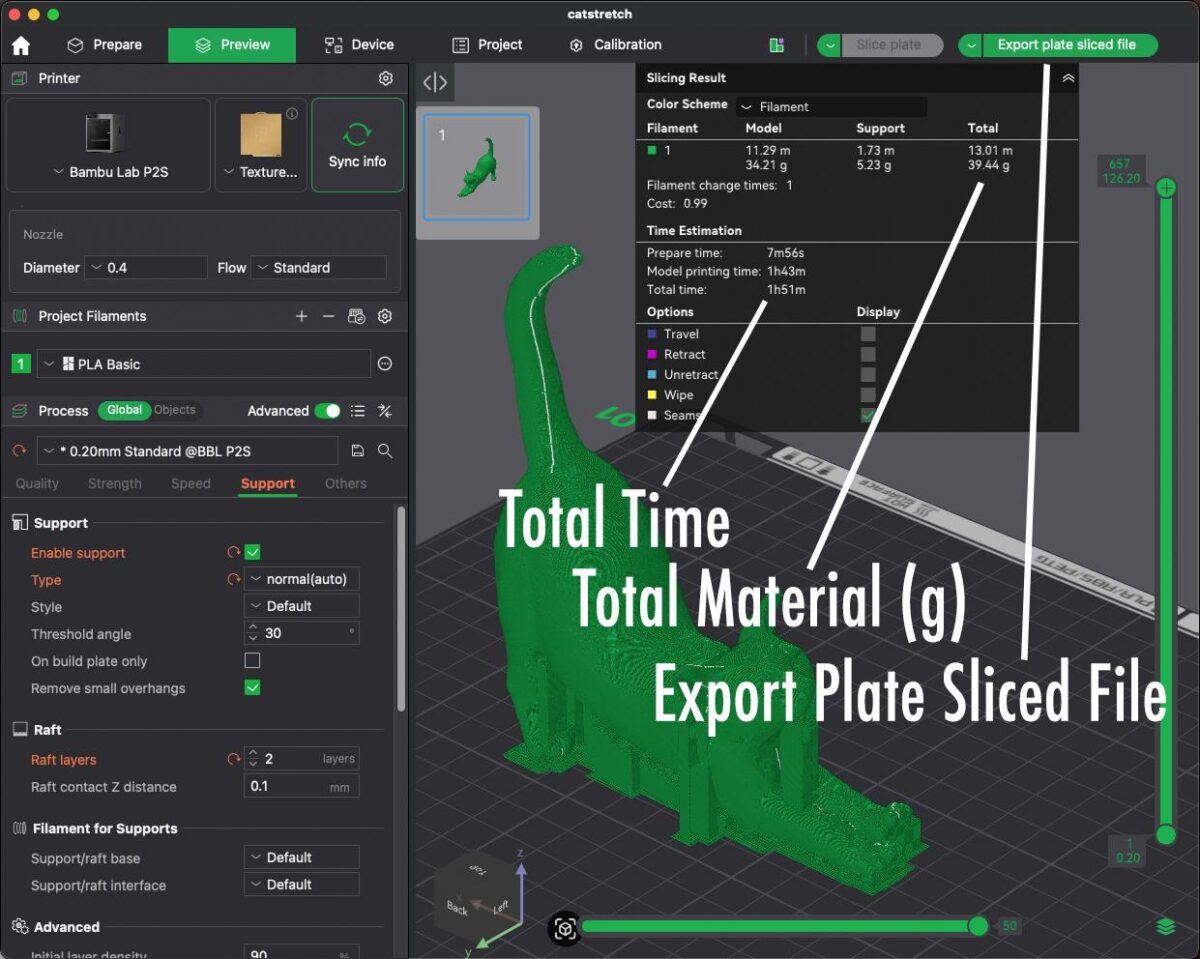Viewport: 1200px width, 959px height.
Task: Disable the Enable support checkbox
Action: pyautogui.click(x=252, y=552)
